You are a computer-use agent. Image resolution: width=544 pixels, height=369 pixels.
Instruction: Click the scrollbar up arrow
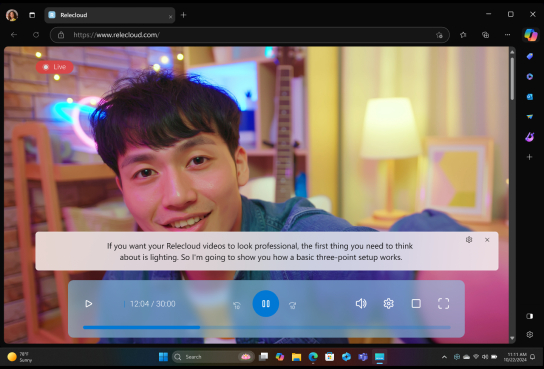512,52
